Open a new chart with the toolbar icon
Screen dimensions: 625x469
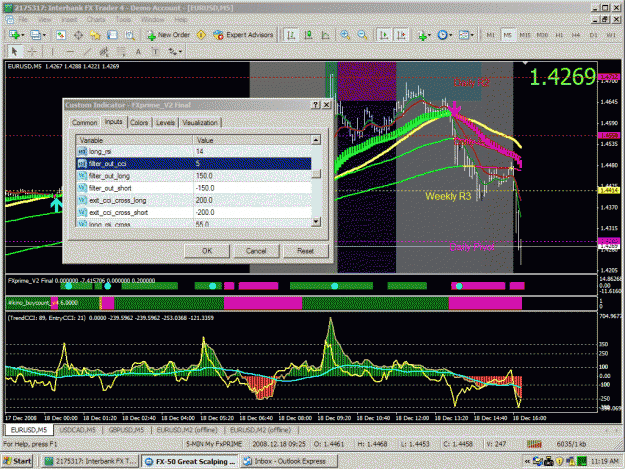(14, 35)
